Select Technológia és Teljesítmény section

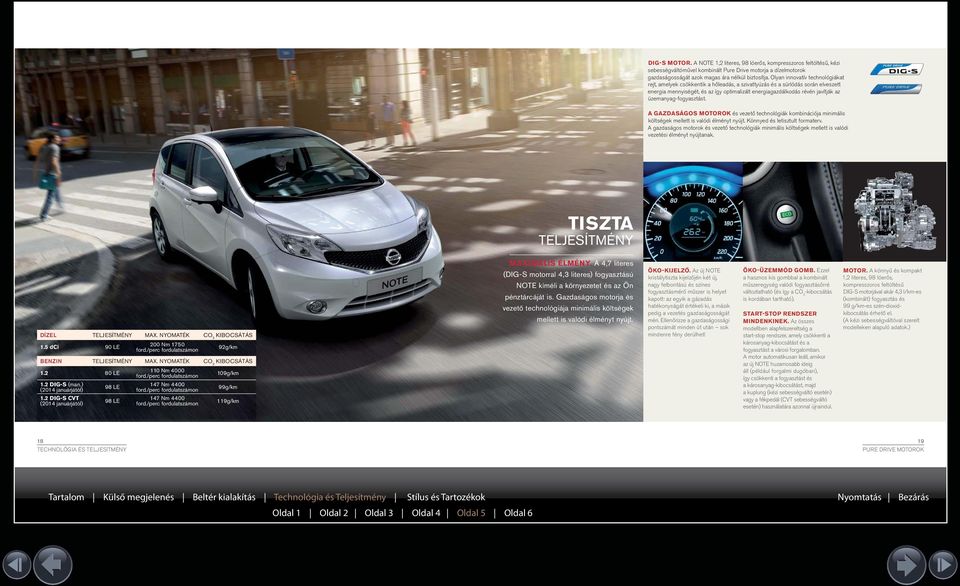330,497
